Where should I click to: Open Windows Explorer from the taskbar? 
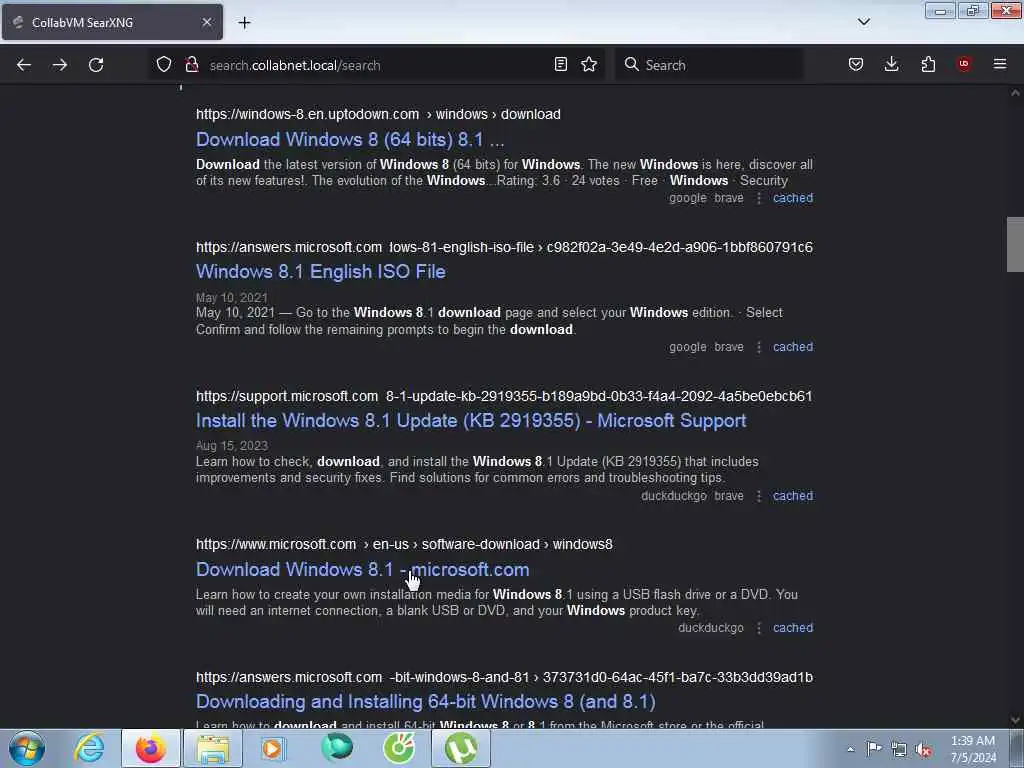pos(213,748)
